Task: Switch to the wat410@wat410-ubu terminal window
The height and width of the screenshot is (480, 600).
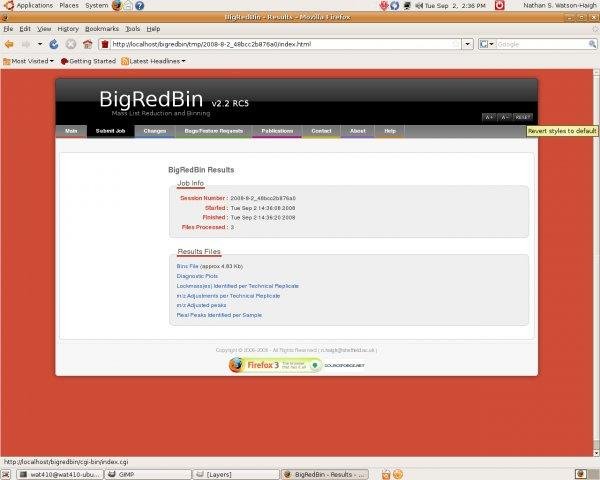Action: click(60, 474)
